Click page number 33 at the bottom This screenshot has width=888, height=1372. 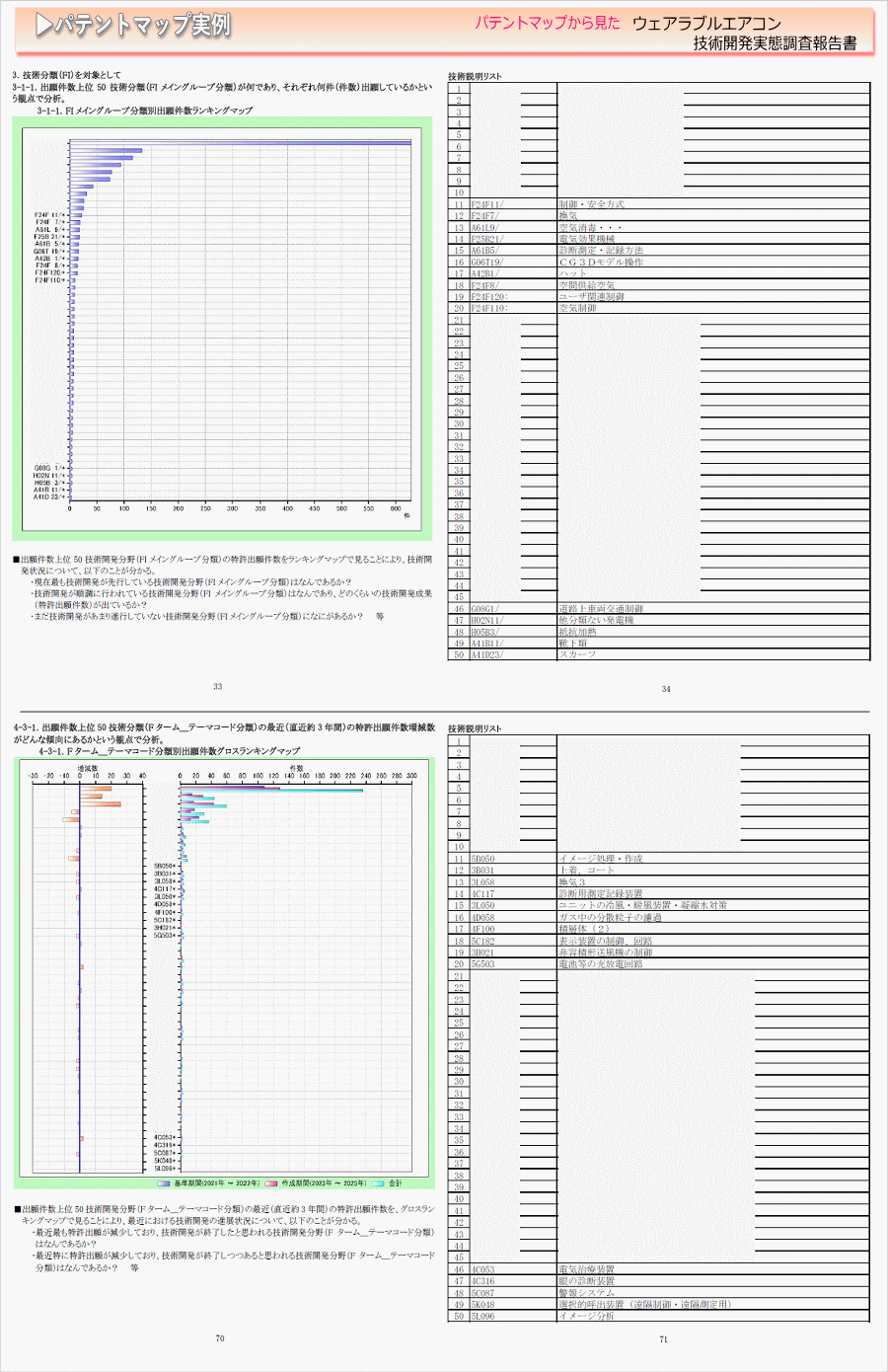218,687
